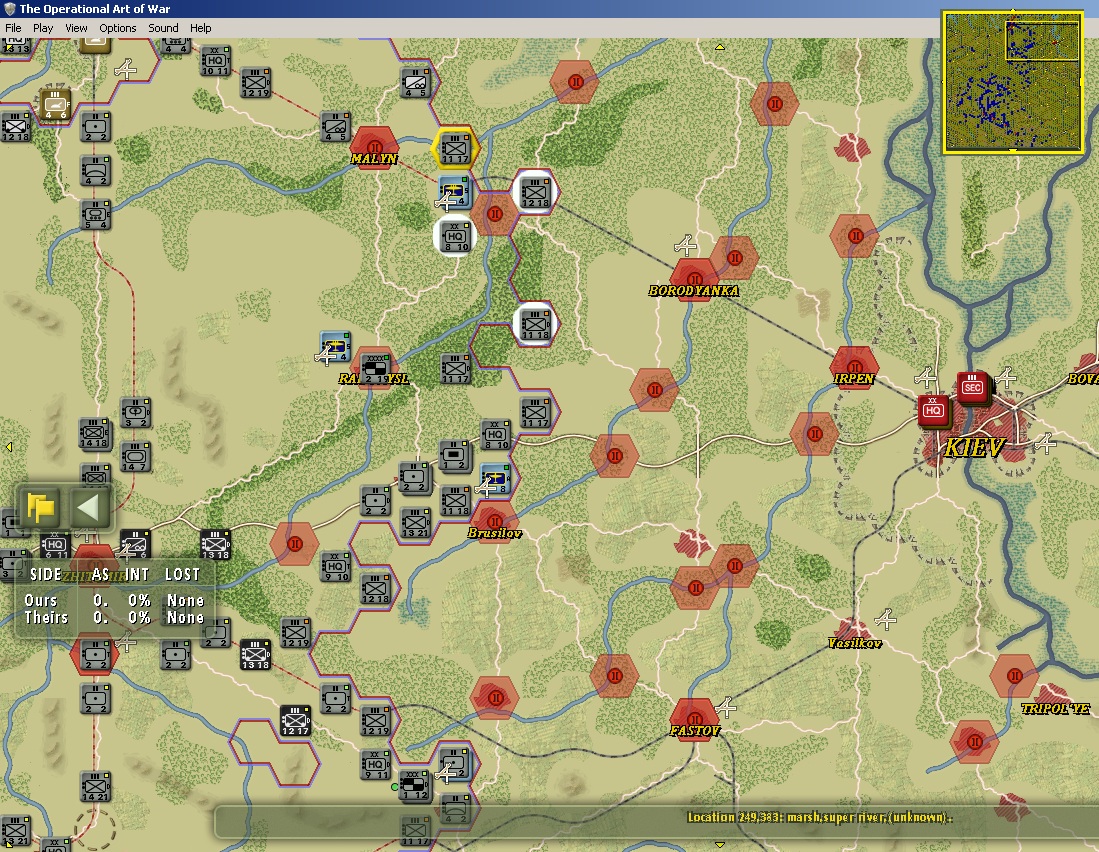1099x852 pixels.
Task: Select the 14-7 unit
Action: [x=135, y=457]
